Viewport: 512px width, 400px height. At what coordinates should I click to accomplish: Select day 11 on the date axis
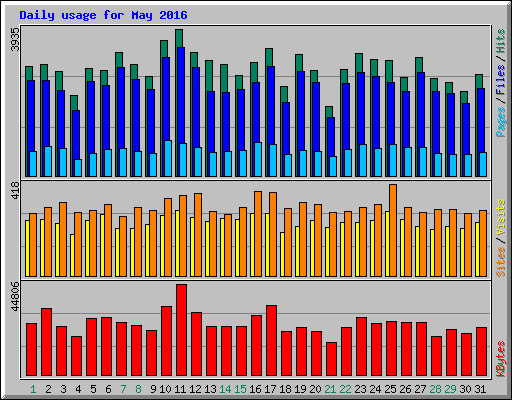[x=180, y=389]
